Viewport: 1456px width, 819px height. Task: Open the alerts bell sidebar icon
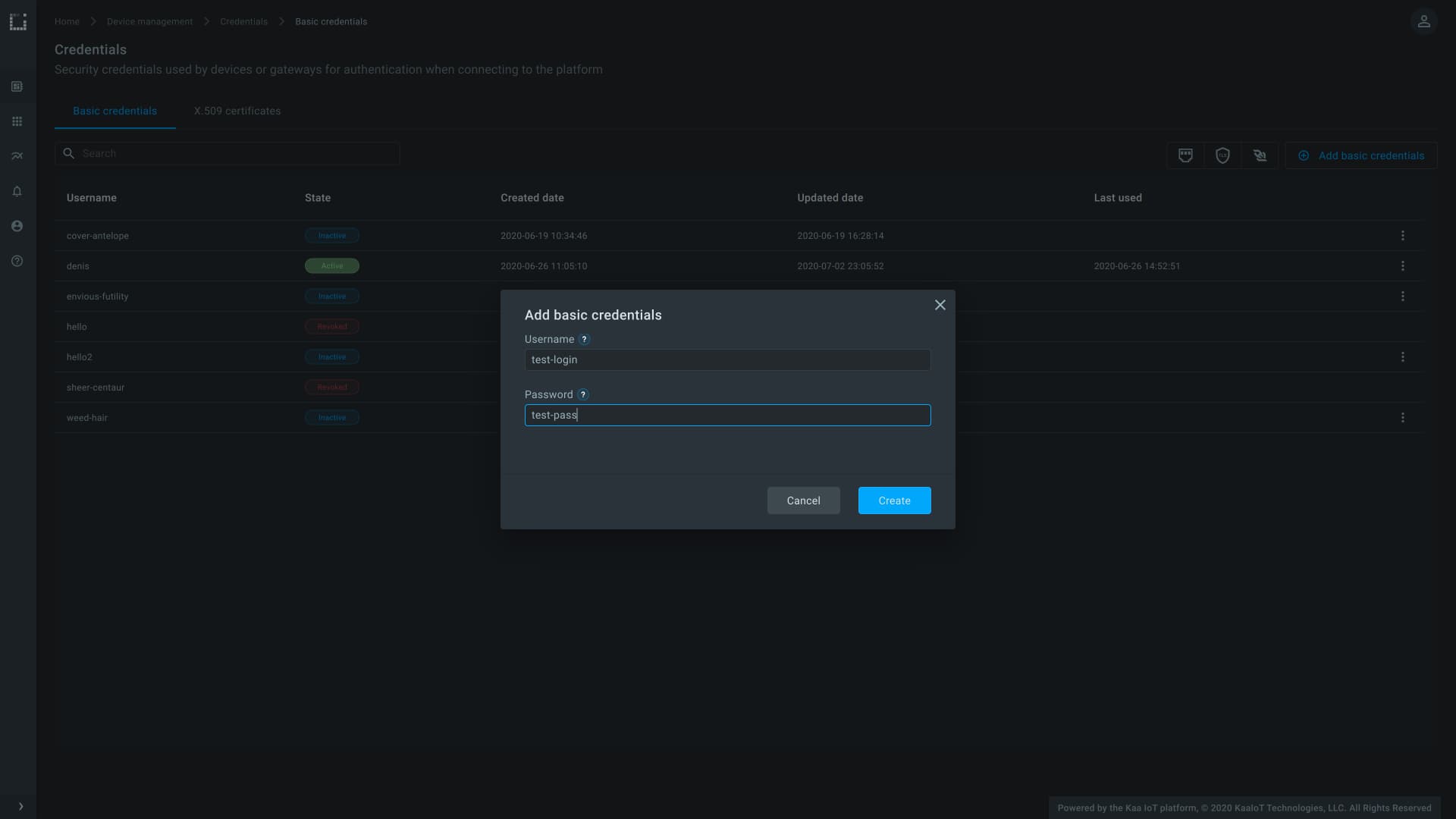(x=17, y=191)
